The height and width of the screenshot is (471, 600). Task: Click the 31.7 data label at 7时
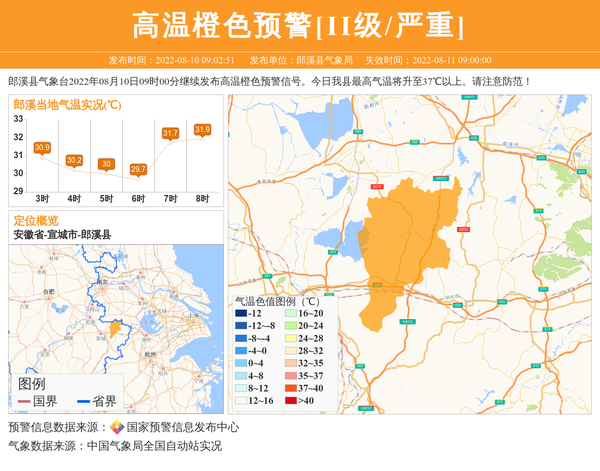170,133
